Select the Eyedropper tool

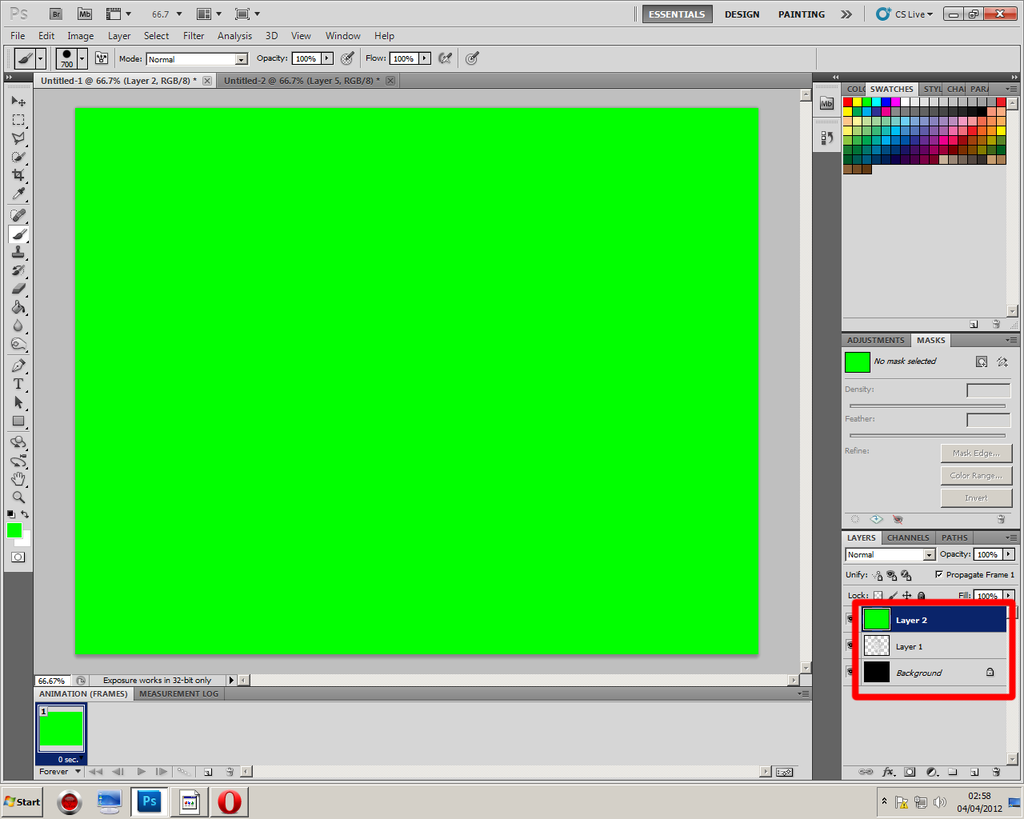click(18, 194)
